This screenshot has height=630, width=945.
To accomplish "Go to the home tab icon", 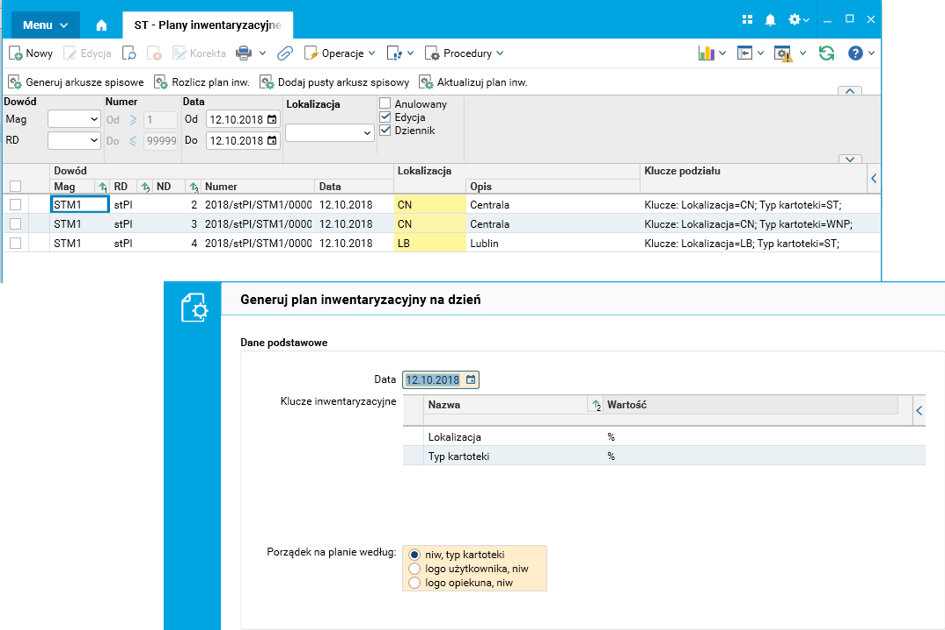I will tap(101, 25).
